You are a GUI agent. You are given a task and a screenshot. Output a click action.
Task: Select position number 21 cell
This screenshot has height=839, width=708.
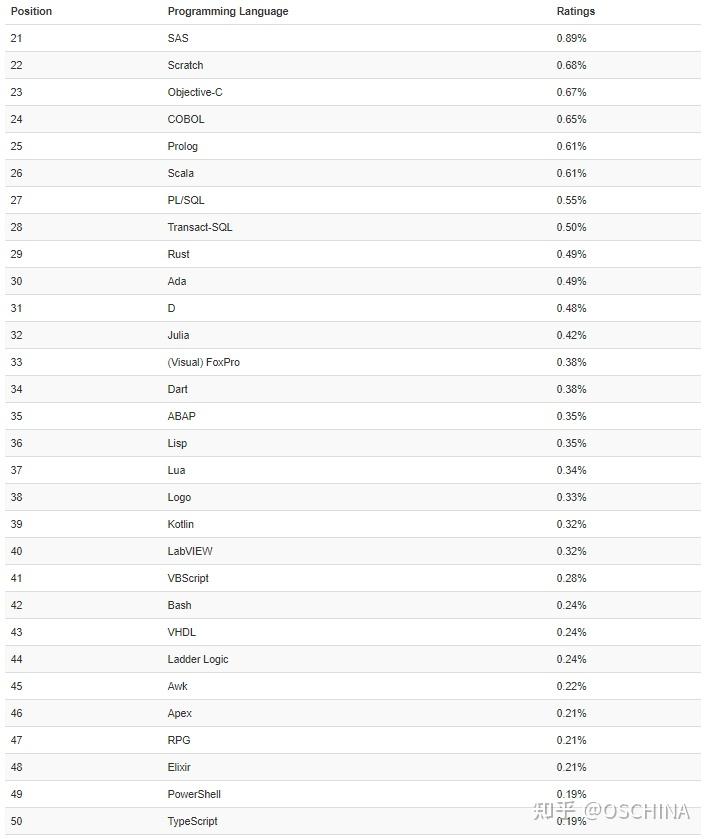[16, 38]
